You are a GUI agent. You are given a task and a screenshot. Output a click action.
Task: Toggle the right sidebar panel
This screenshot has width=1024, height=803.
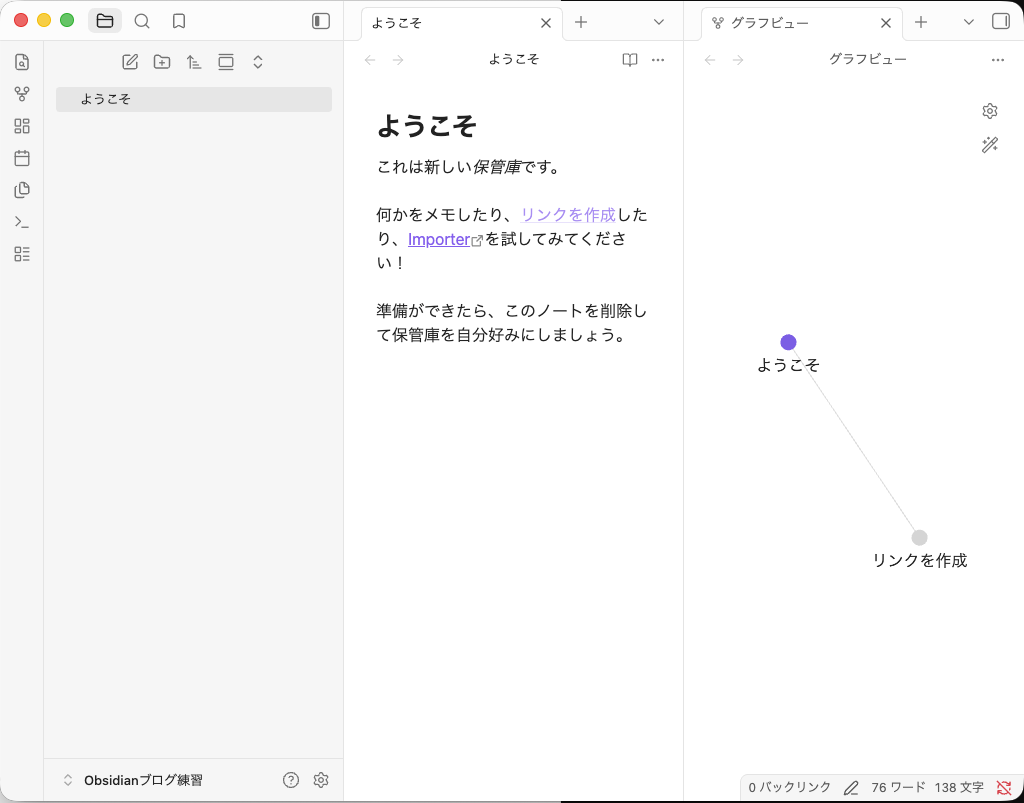[1000, 22]
